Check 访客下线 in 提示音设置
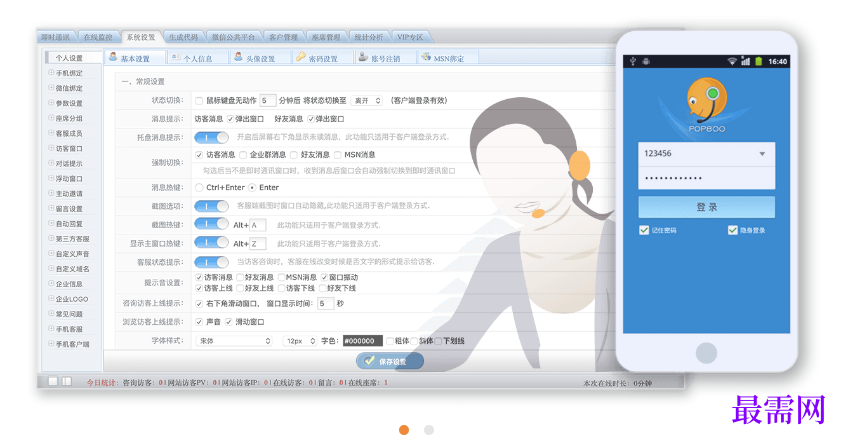 click(x=282, y=288)
